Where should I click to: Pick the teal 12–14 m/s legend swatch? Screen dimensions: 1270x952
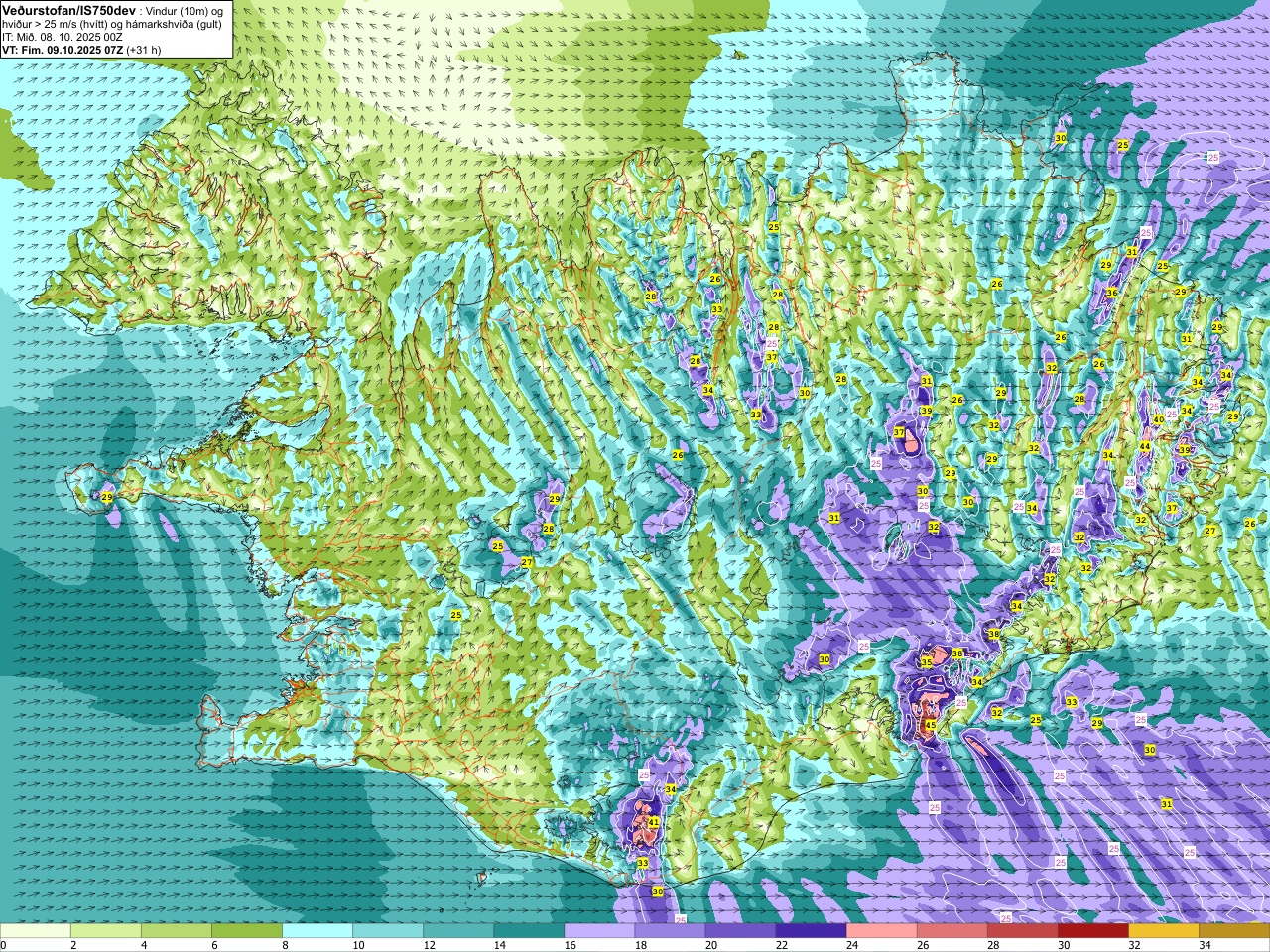tap(458, 931)
